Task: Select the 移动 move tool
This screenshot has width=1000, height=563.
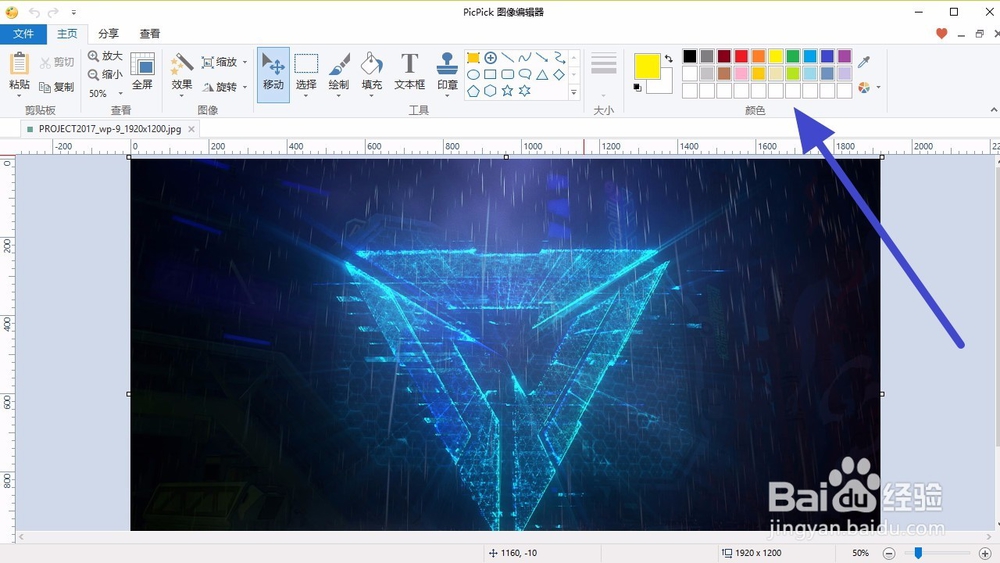Action: [274, 74]
